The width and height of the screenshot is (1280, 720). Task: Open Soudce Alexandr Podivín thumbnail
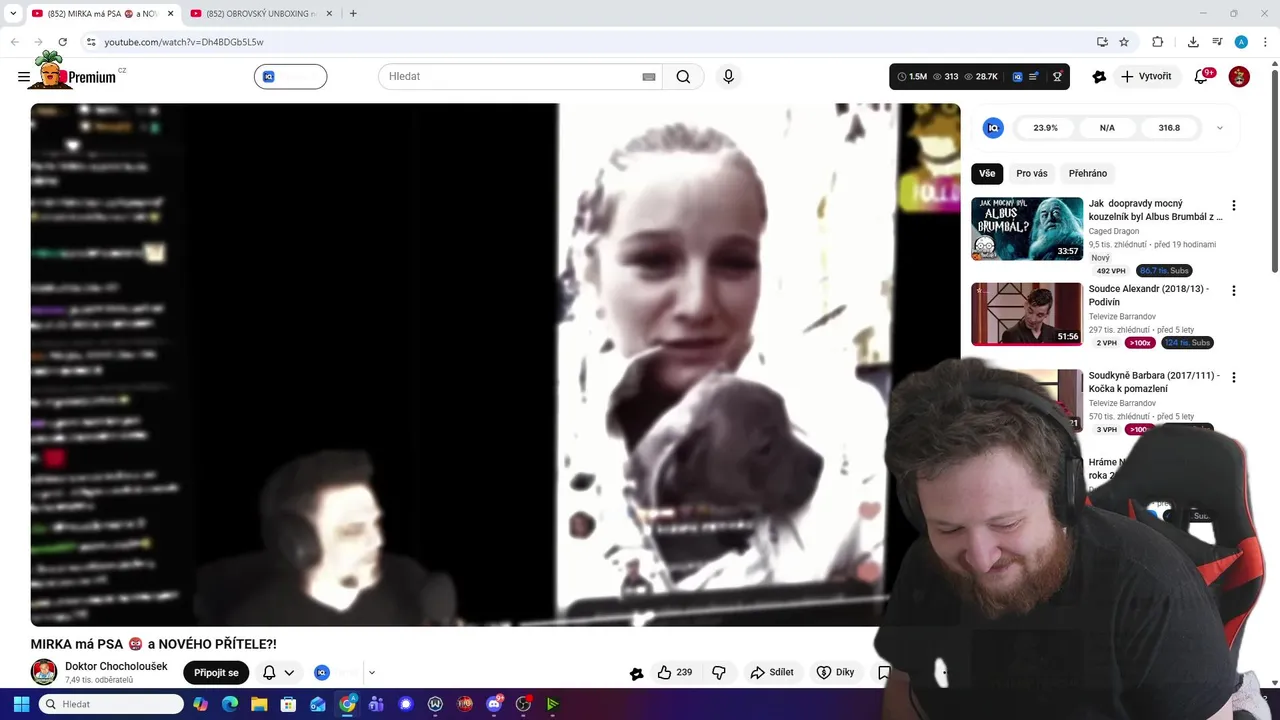(1027, 314)
